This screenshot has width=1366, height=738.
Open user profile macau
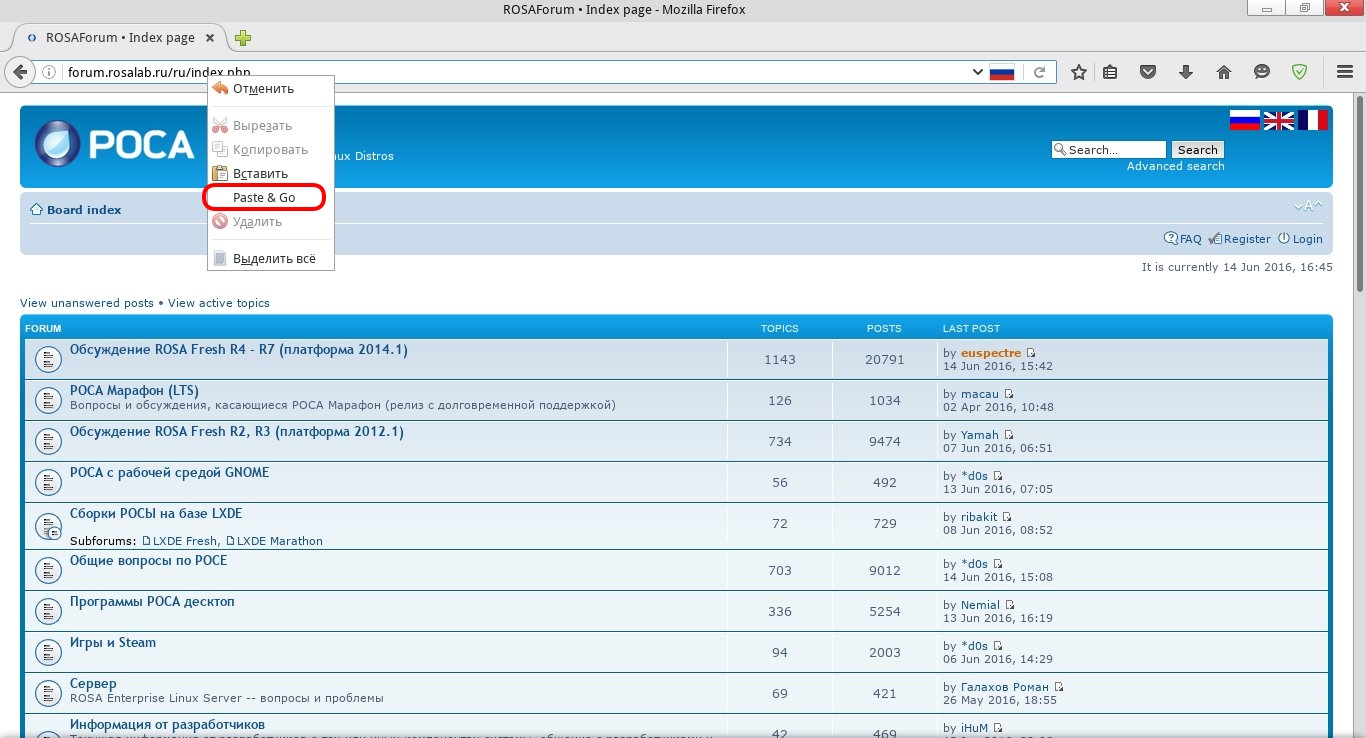[x=980, y=395]
